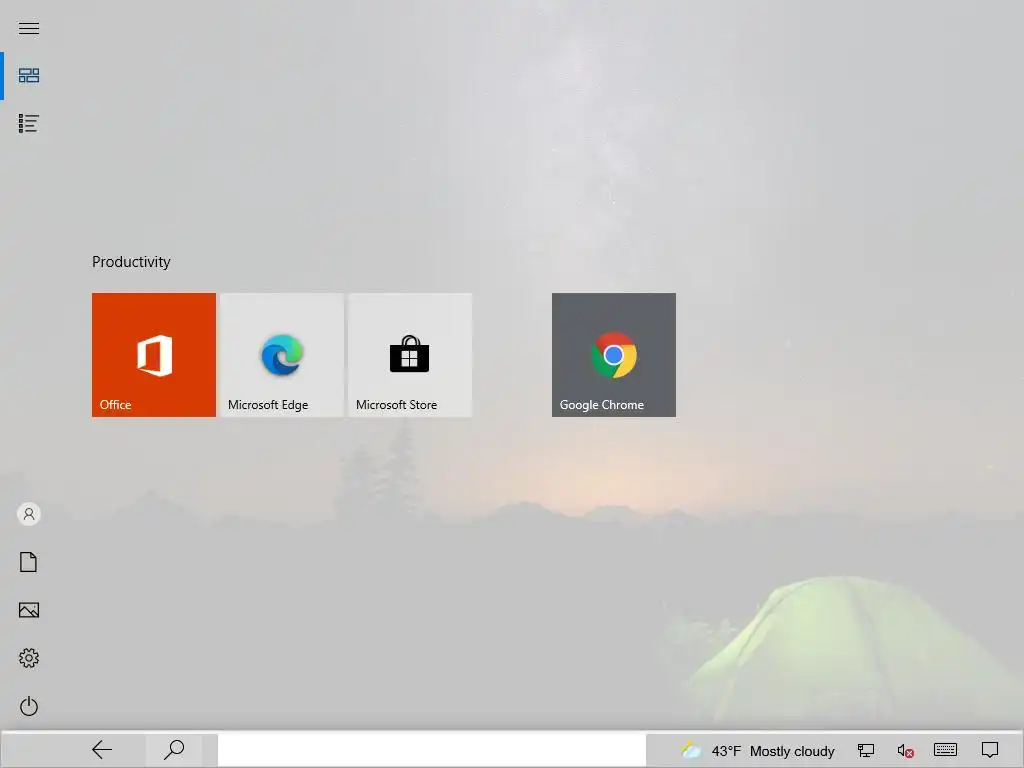1024x768 pixels.
Task: Launch the Microsoft Edge tile
Action: pyautogui.click(x=282, y=355)
